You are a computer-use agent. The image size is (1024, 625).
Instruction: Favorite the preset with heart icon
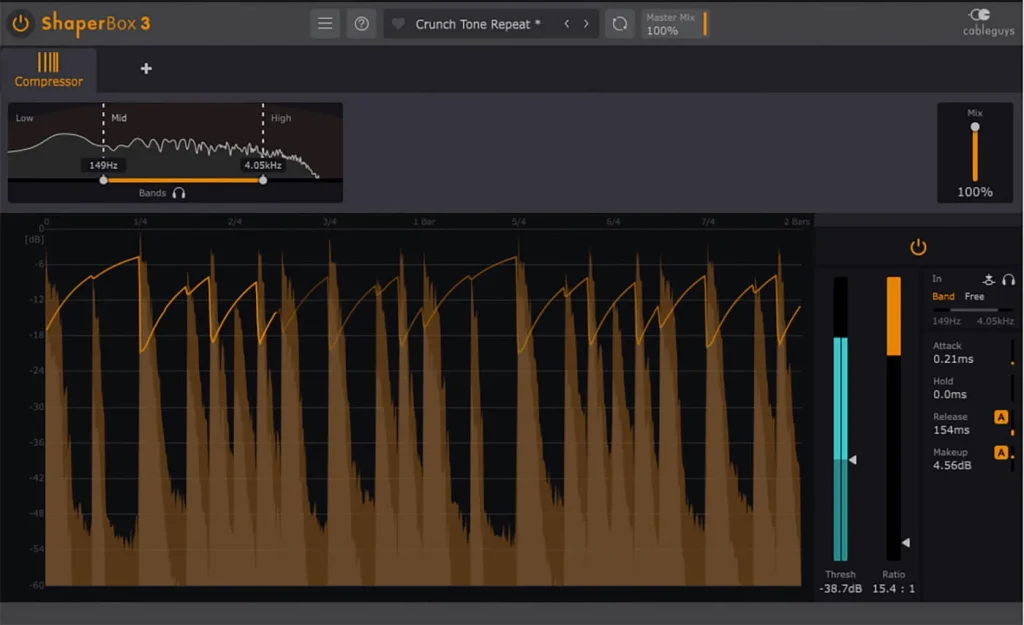[398, 24]
